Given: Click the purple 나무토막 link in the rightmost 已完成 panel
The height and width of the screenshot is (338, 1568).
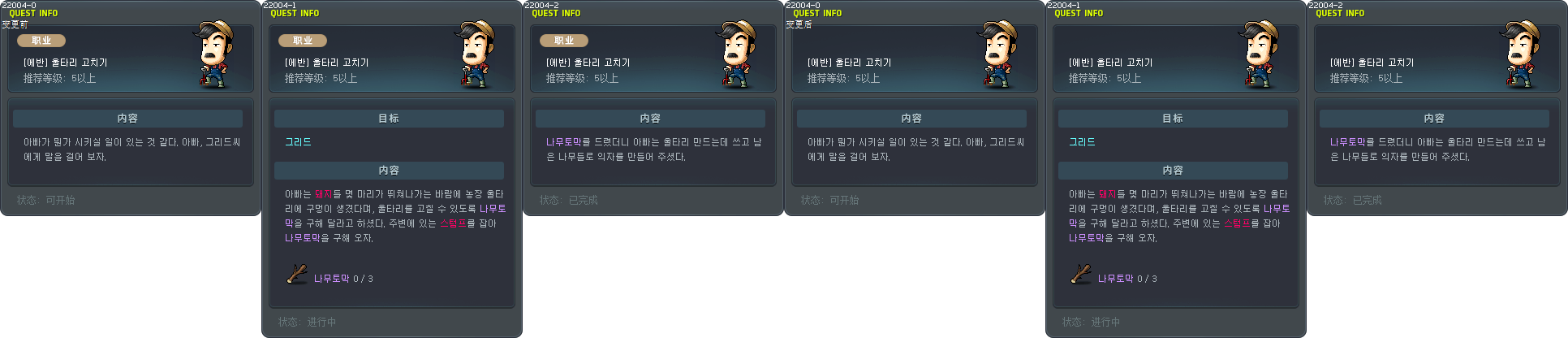Looking at the screenshot, I should coord(1347,142).
